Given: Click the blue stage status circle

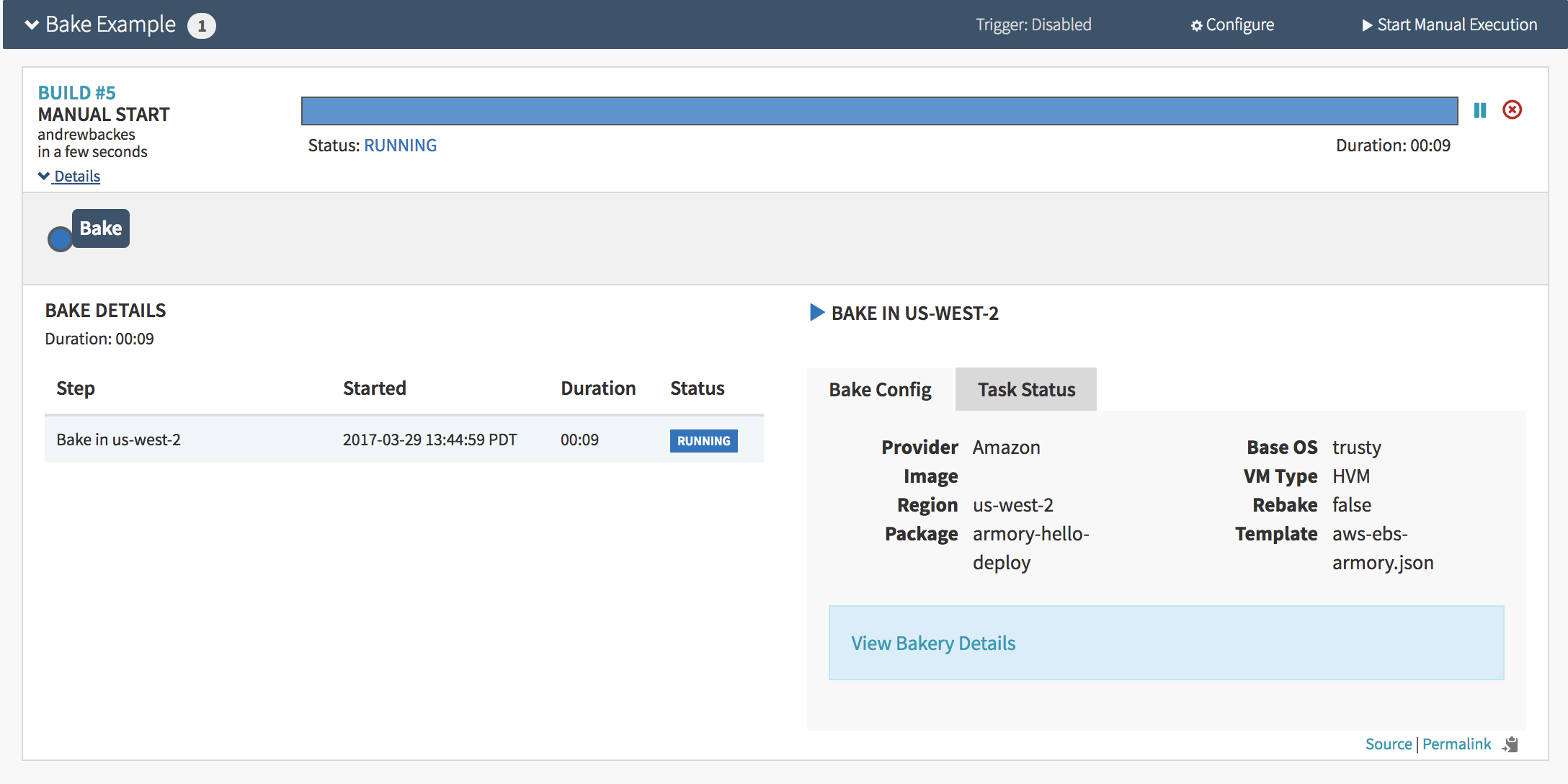Looking at the screenshot, I should [x=60, y=239].
